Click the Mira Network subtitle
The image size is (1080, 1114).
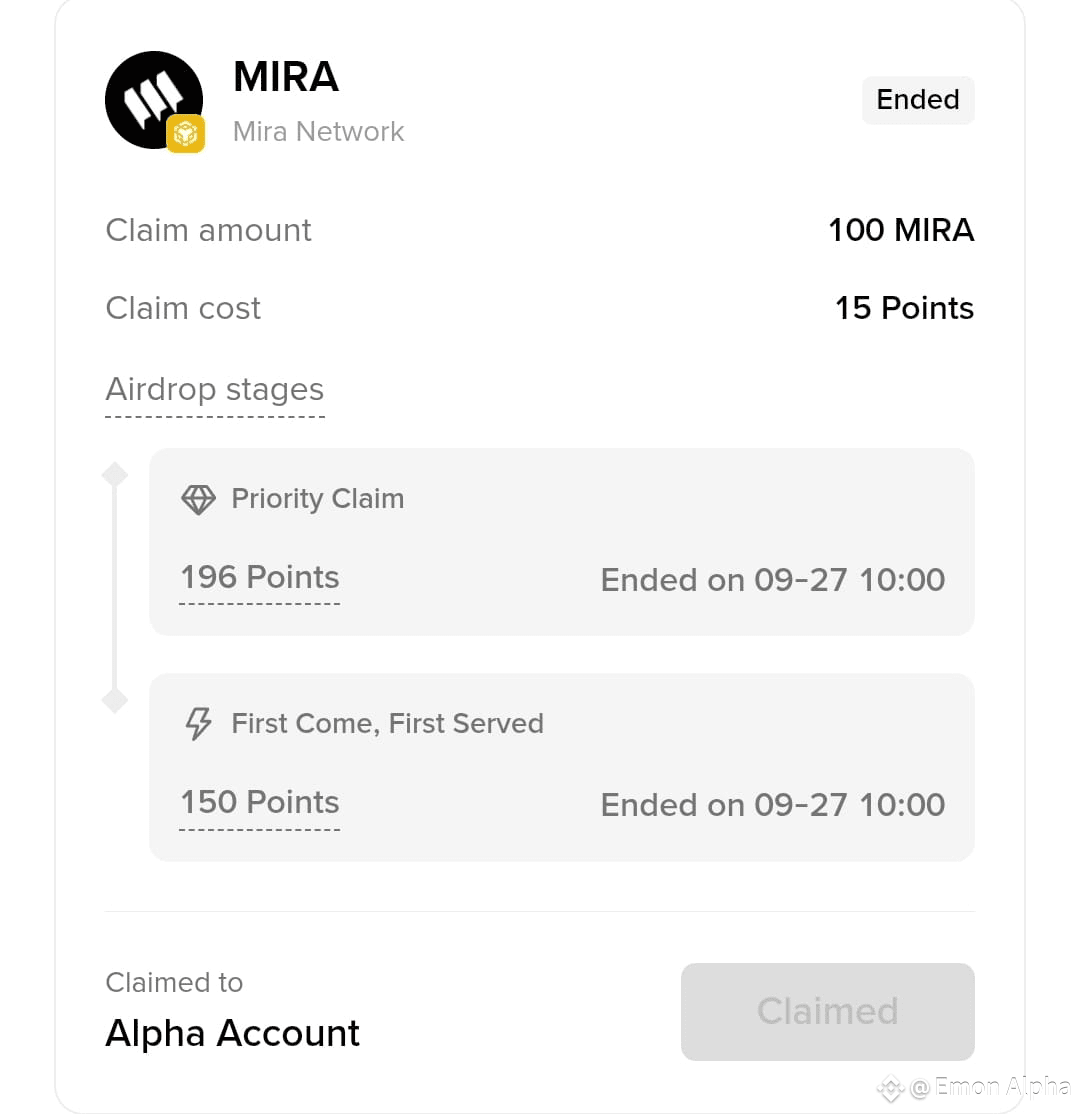pyautogui.click(x=318, y=132)
